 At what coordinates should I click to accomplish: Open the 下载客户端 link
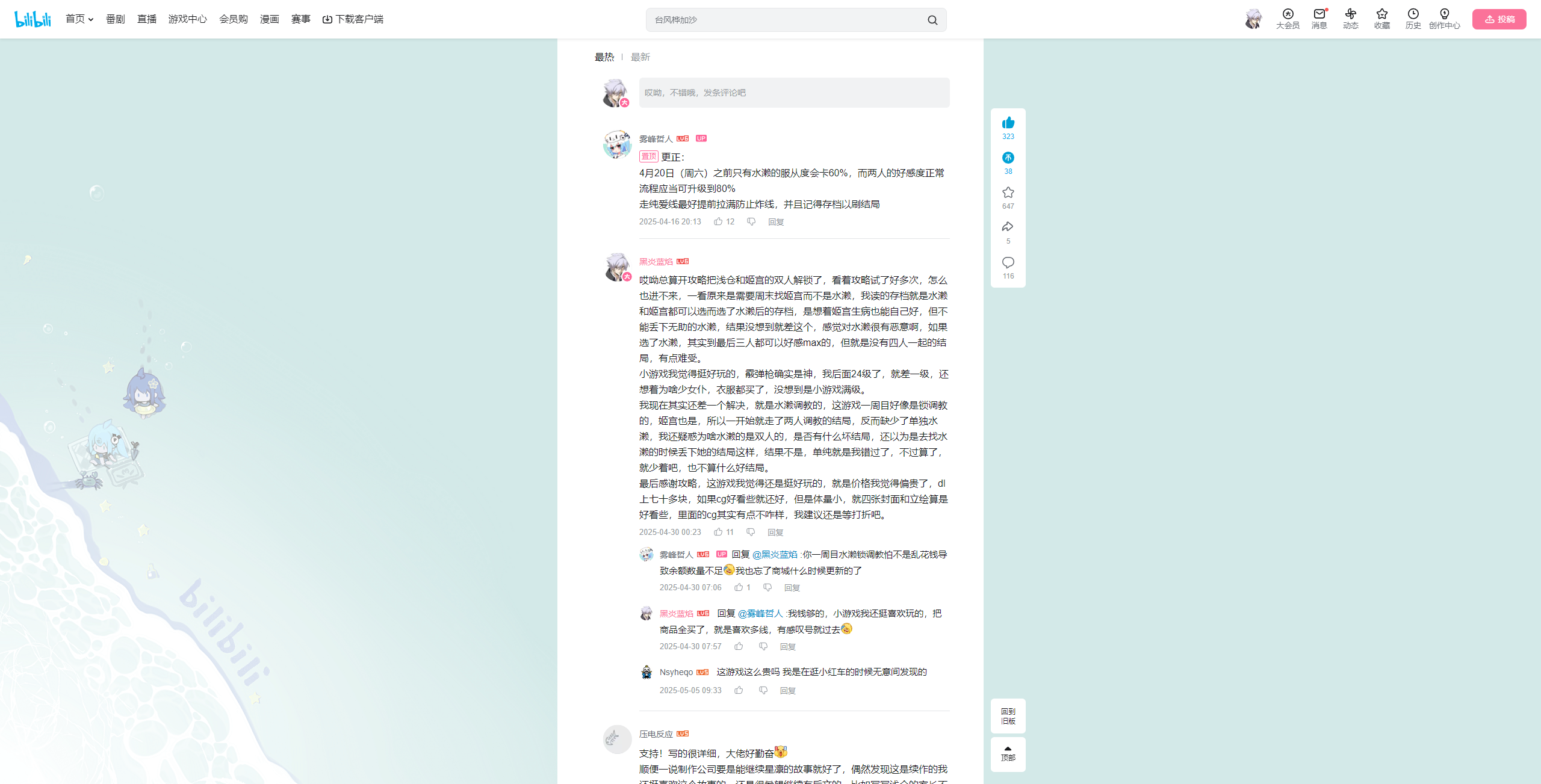pos(353,19)
